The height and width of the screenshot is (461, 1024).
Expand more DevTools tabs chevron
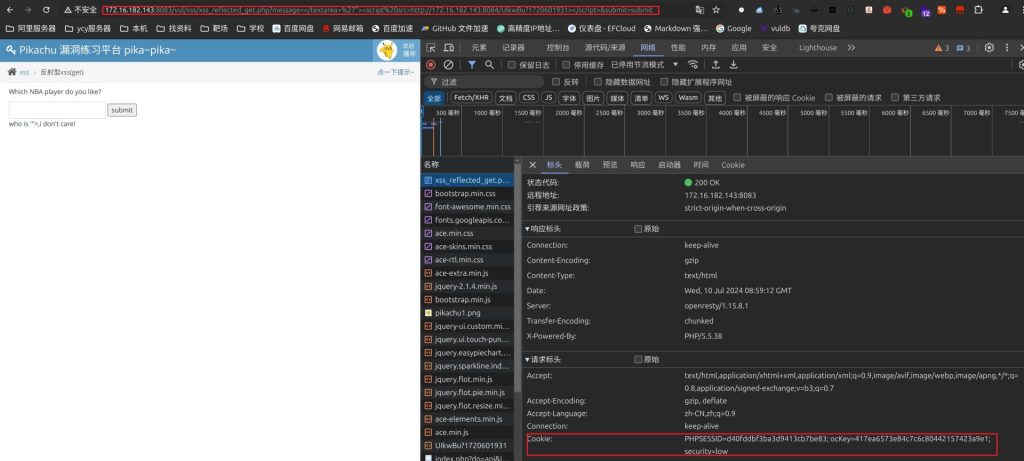point(852,48)
